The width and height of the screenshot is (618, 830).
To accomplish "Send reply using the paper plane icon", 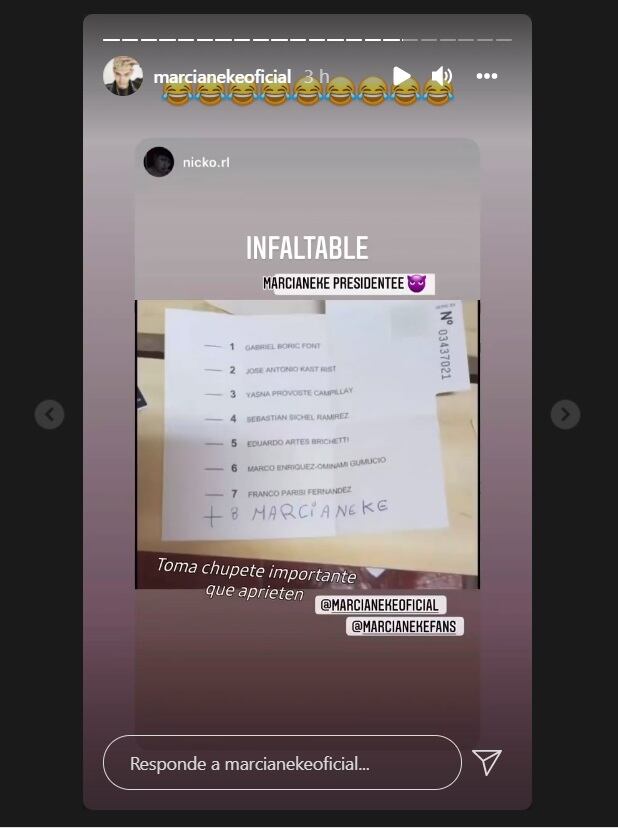I will 487,762.
